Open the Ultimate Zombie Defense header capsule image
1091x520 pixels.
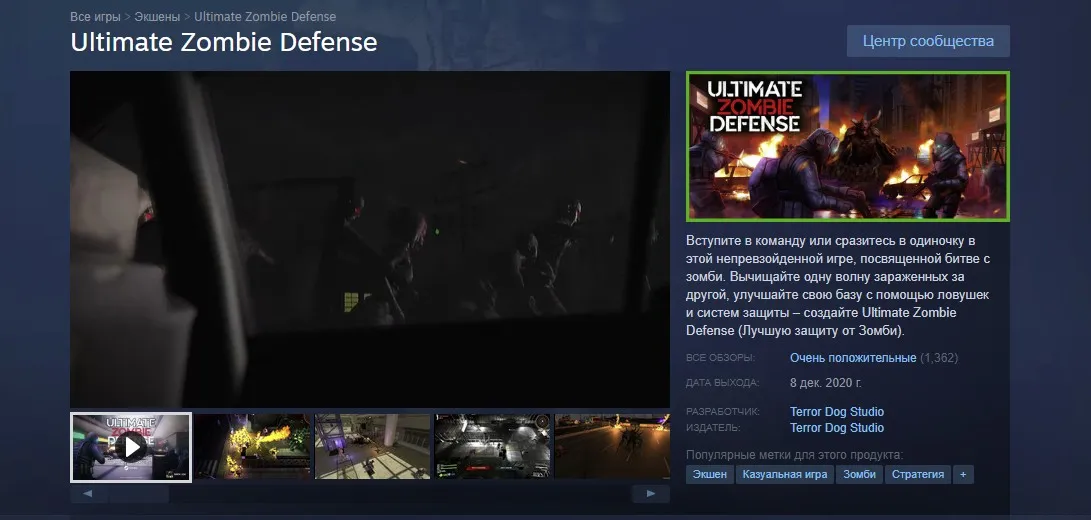(847, 146)
